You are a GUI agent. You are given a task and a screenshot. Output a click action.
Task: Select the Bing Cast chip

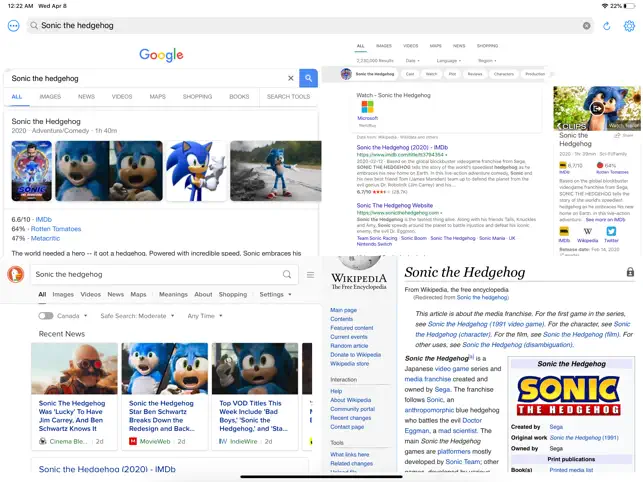click(x=410, y=74)
